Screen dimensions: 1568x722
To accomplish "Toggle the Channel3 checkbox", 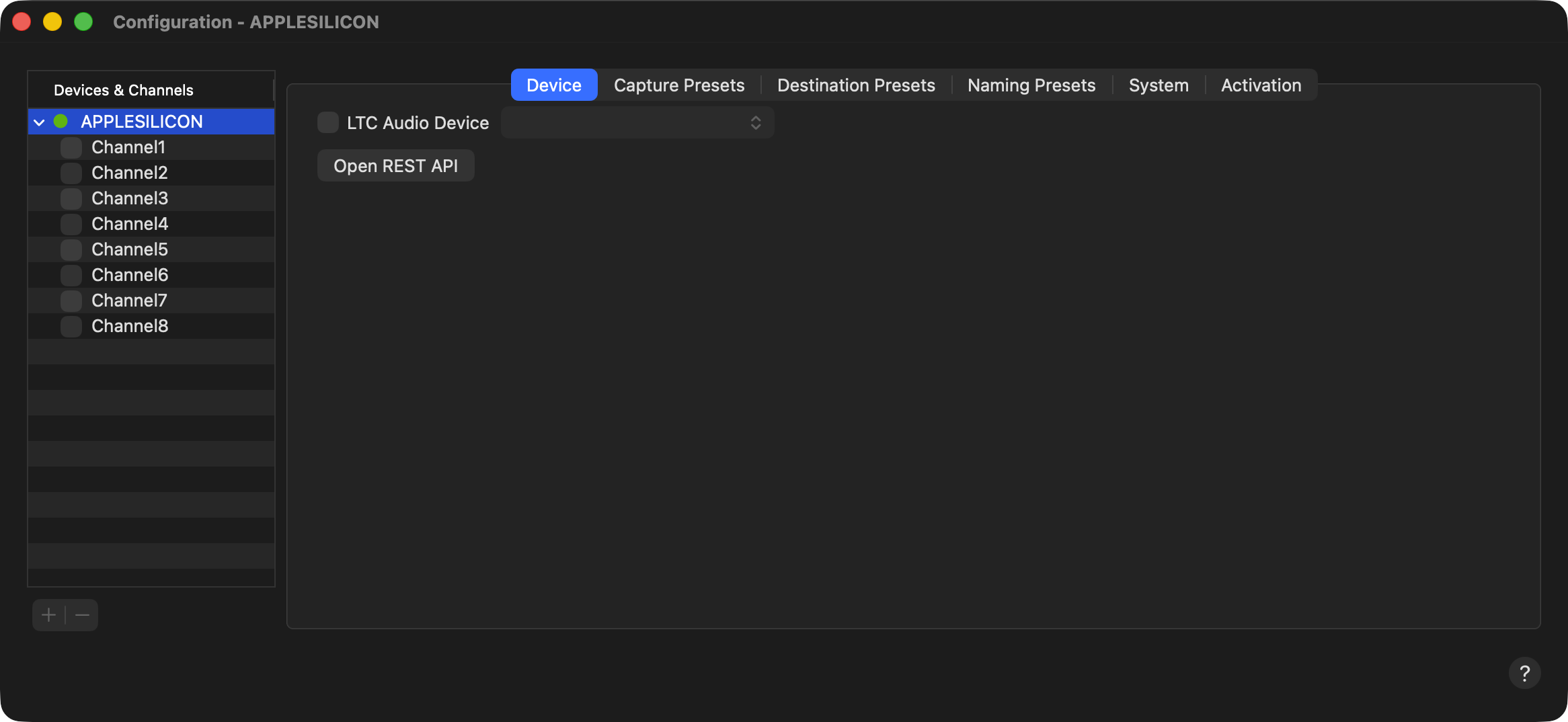I will tap(71, 198).
